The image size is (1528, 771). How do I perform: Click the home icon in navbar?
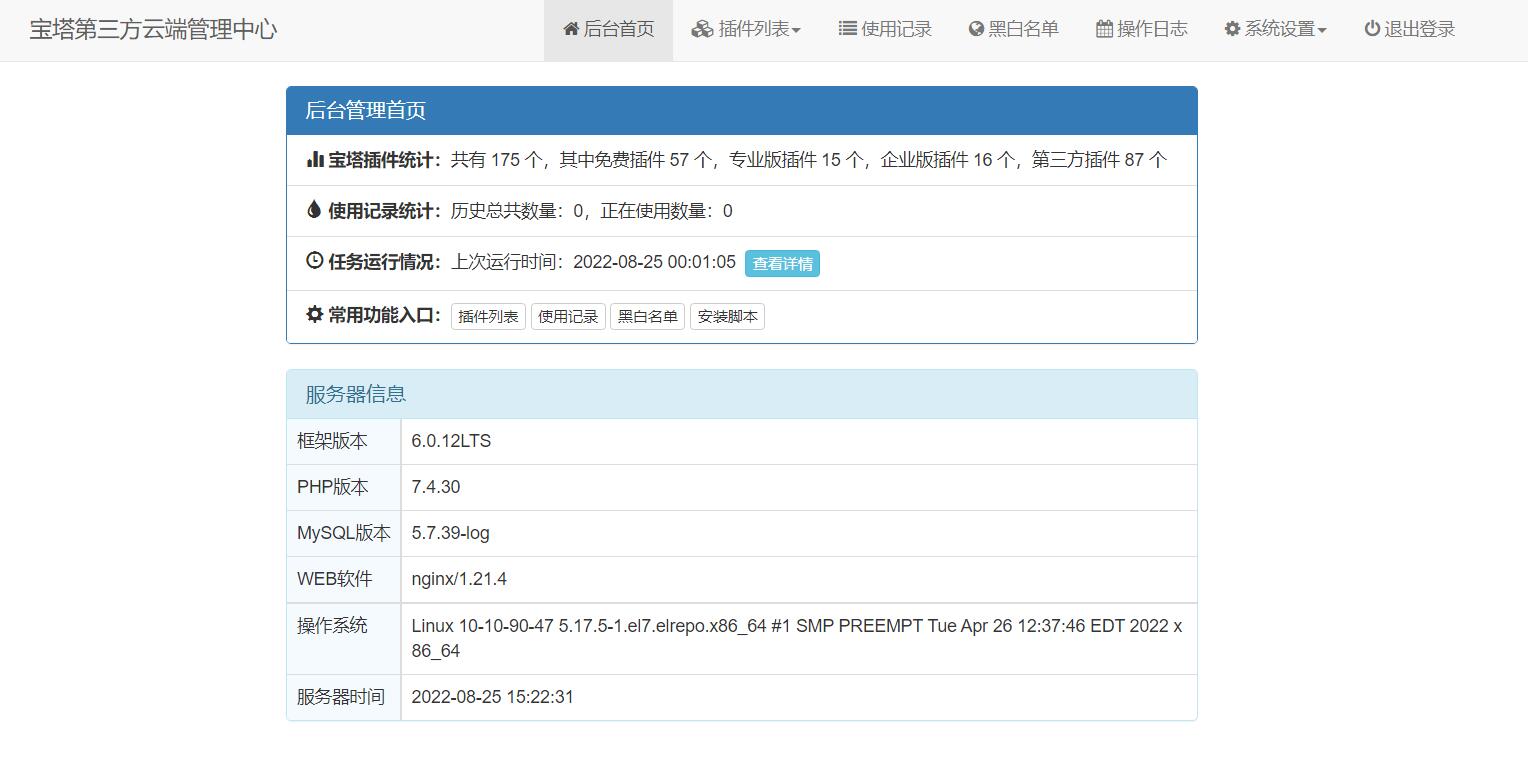point(571,29)
